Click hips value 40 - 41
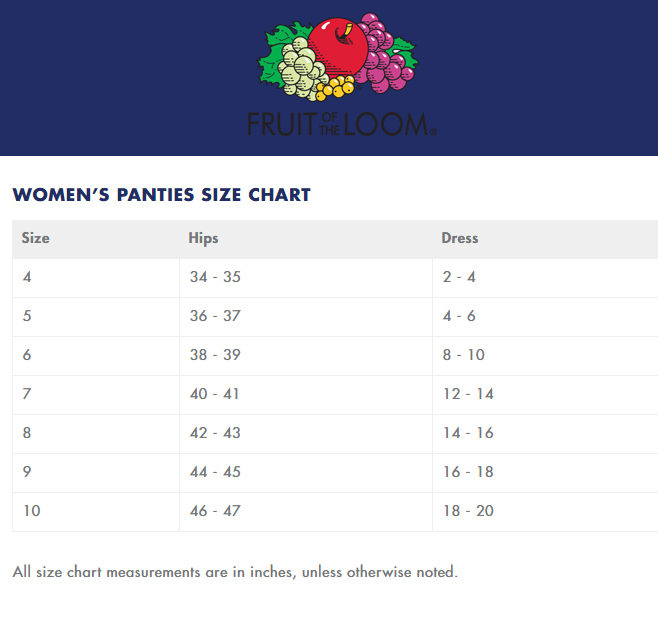The height and width of the screenshot is (620, 658). point(215,394)
